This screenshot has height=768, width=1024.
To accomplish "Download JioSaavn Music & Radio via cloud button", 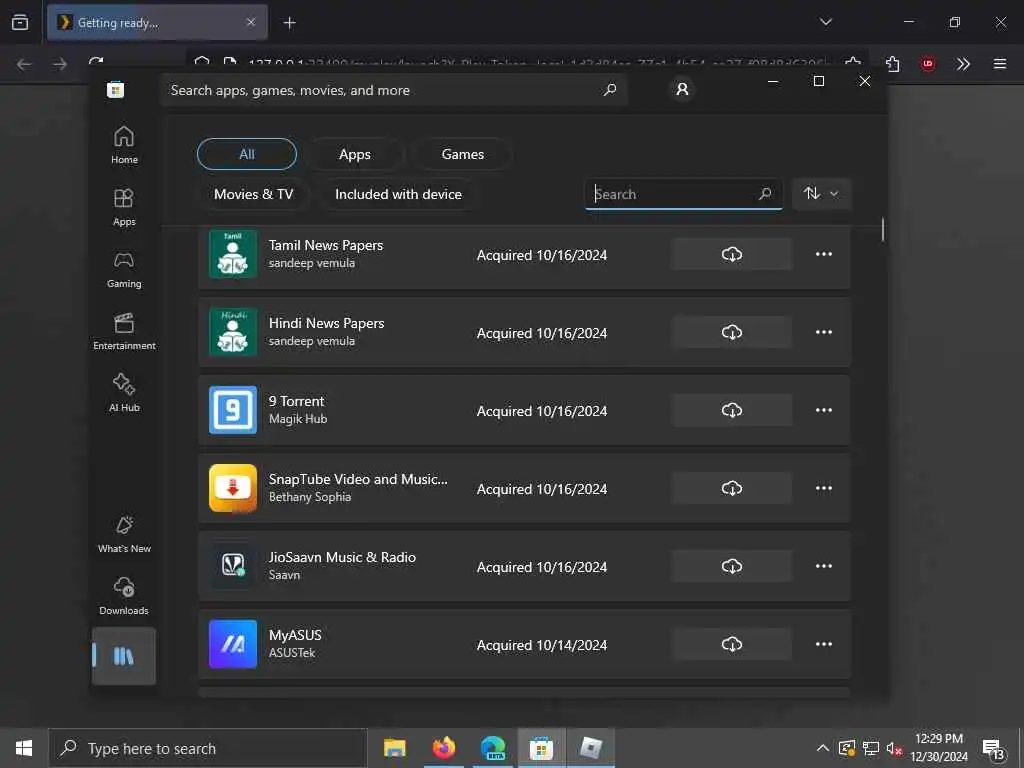I will (731, 566).
